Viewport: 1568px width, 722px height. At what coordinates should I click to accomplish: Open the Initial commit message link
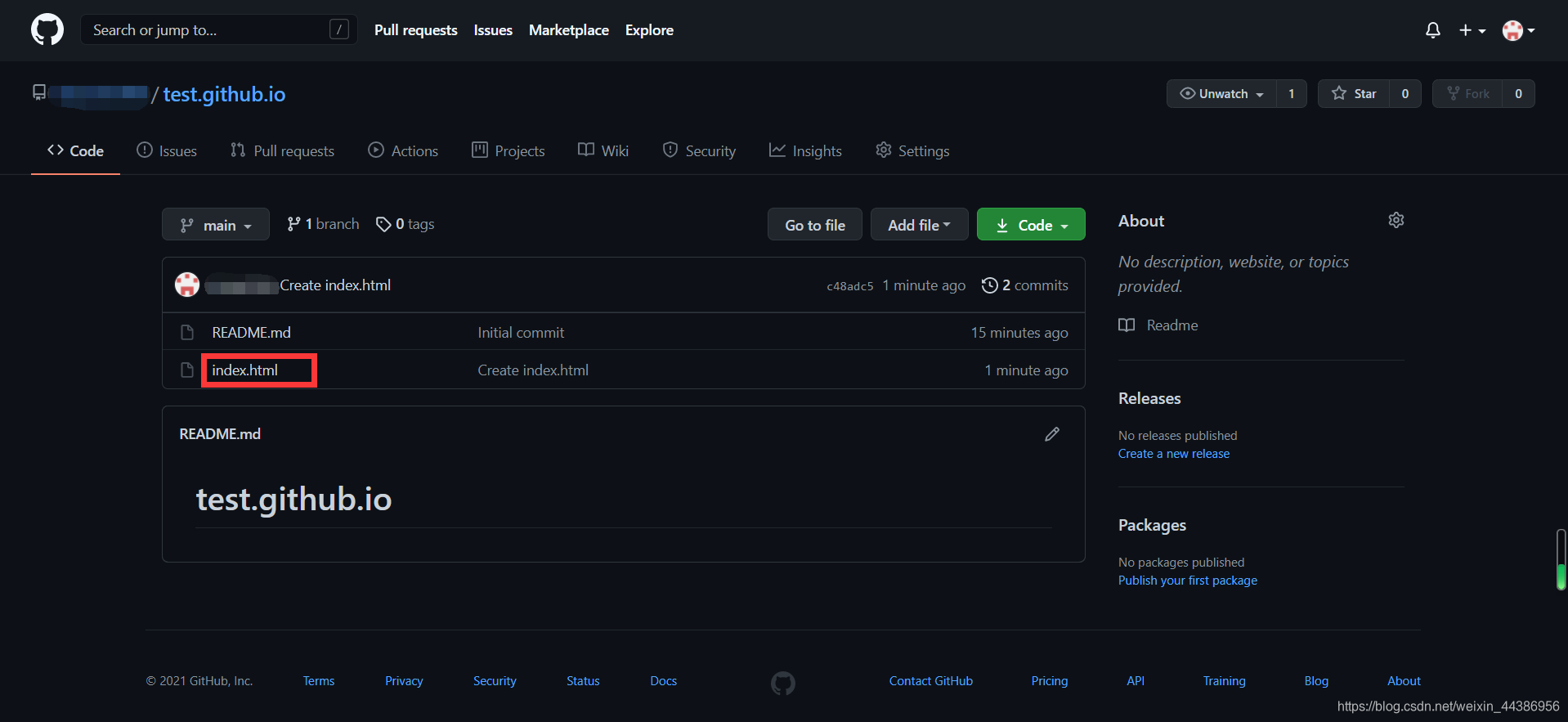(x=521, y=333)
